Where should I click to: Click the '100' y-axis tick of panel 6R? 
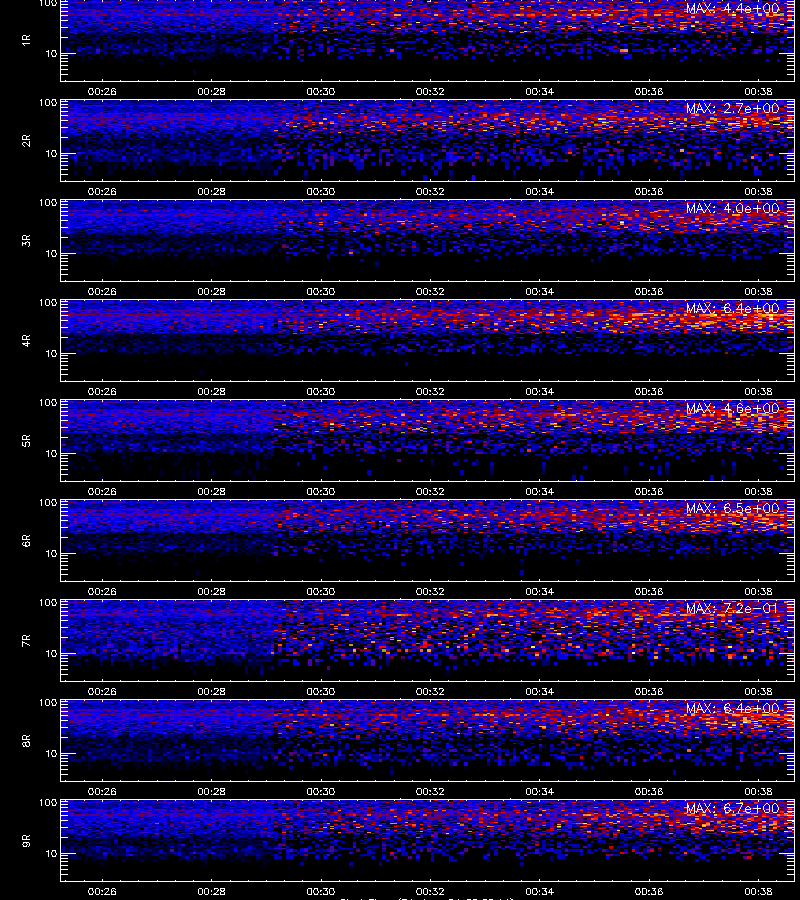coord(48,503)
